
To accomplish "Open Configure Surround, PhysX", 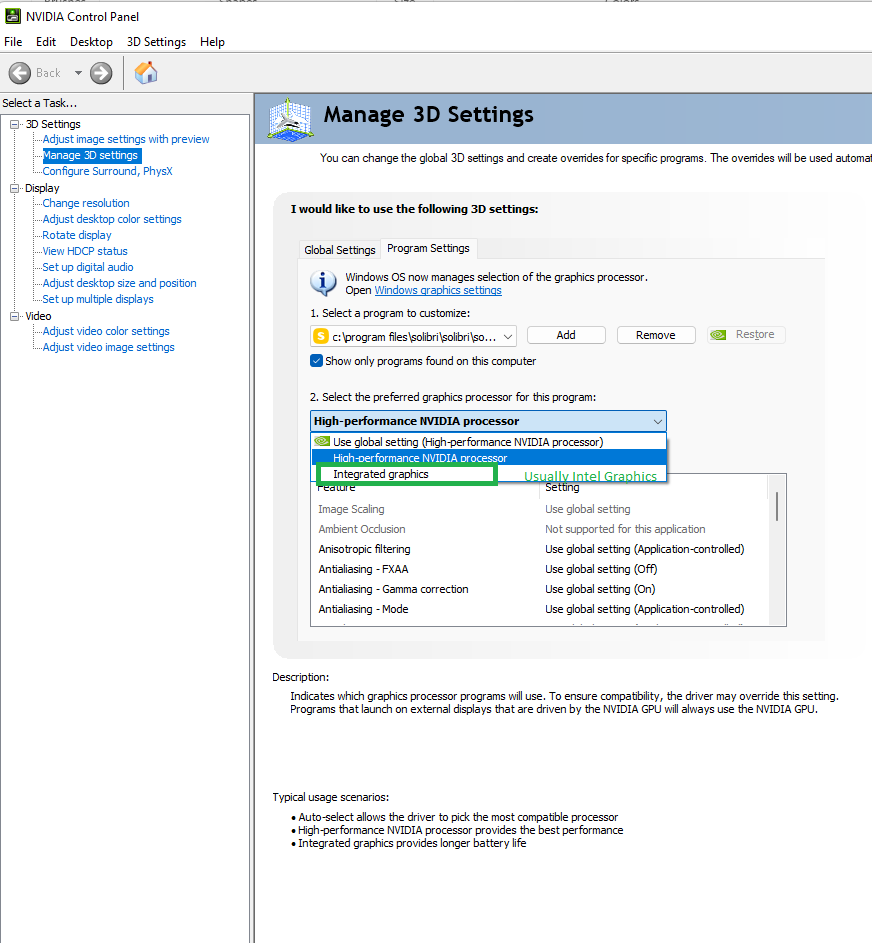I will 107,171.
